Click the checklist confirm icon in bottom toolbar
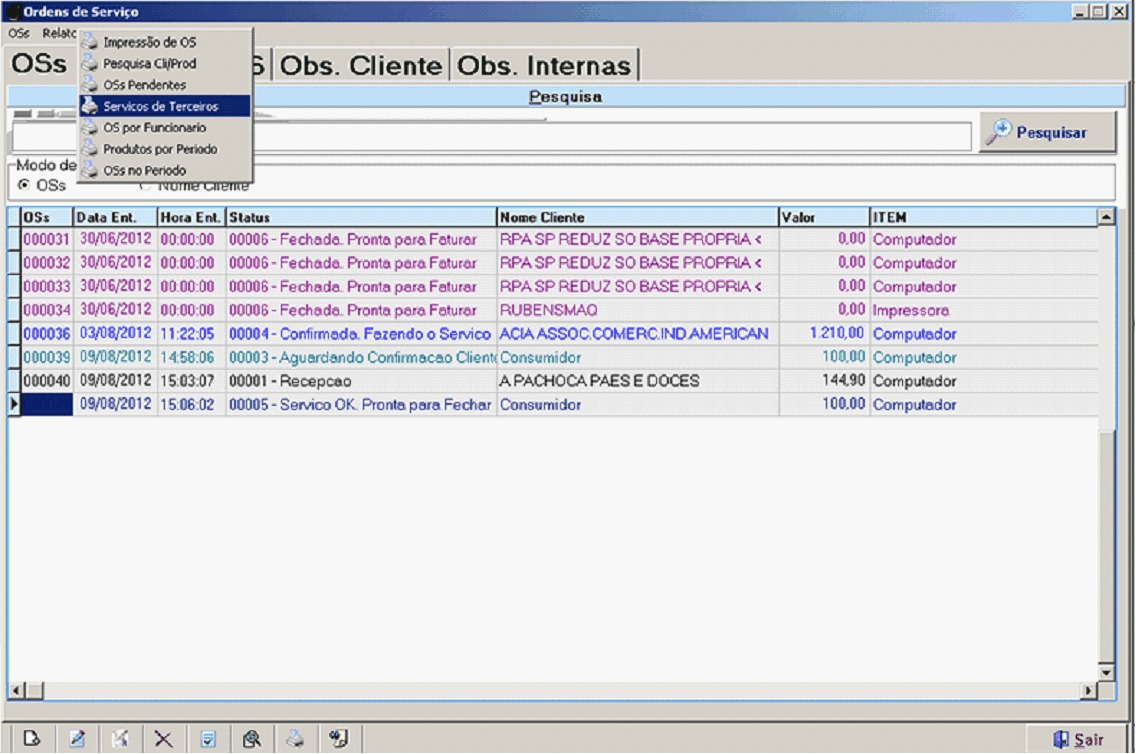 tap(208, 739)
